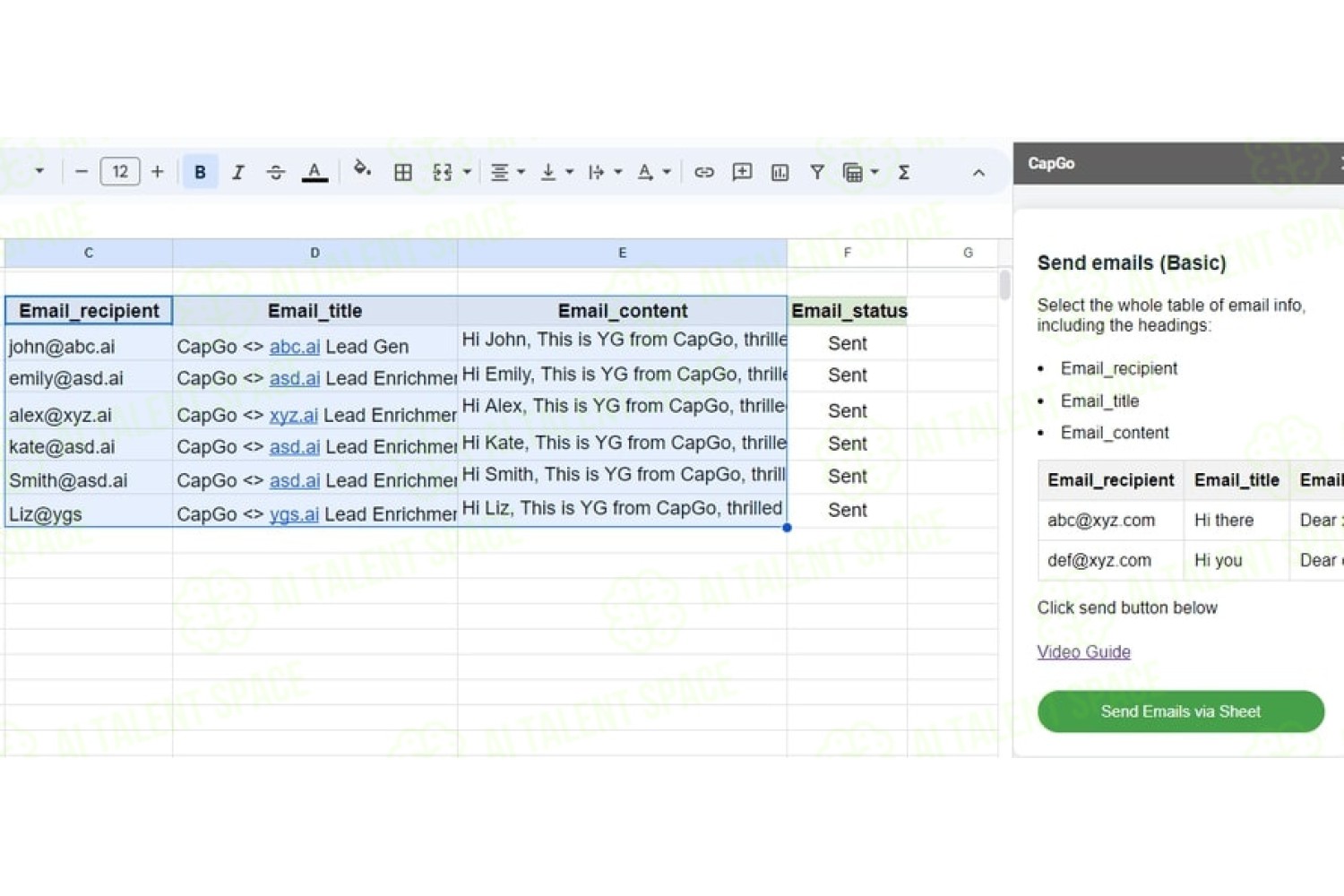Screen dimensions: 1344x896
Task: Select the 'Hi John' email content cell
Action: 623,343
